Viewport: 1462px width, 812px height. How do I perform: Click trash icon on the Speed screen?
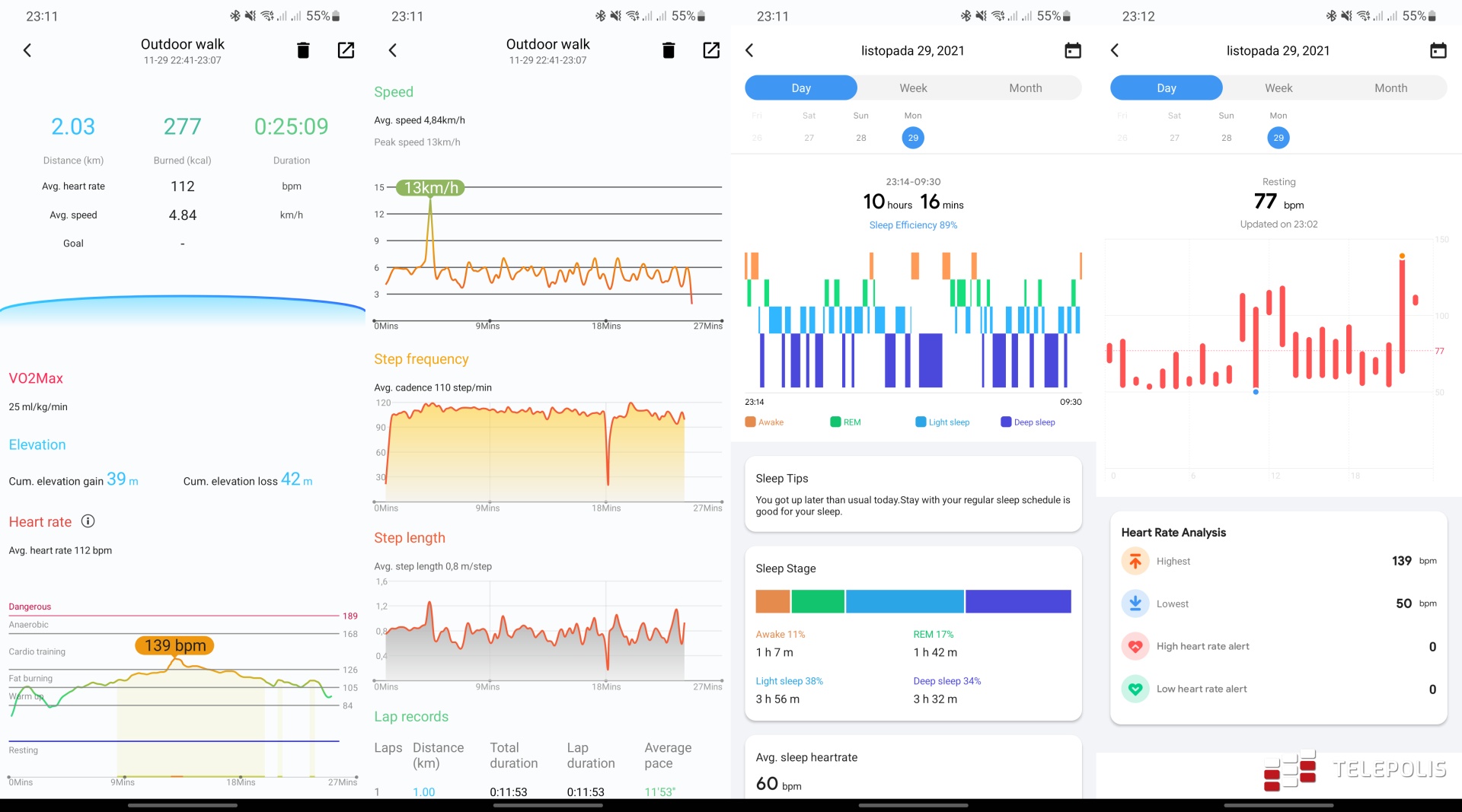point(669,50)
